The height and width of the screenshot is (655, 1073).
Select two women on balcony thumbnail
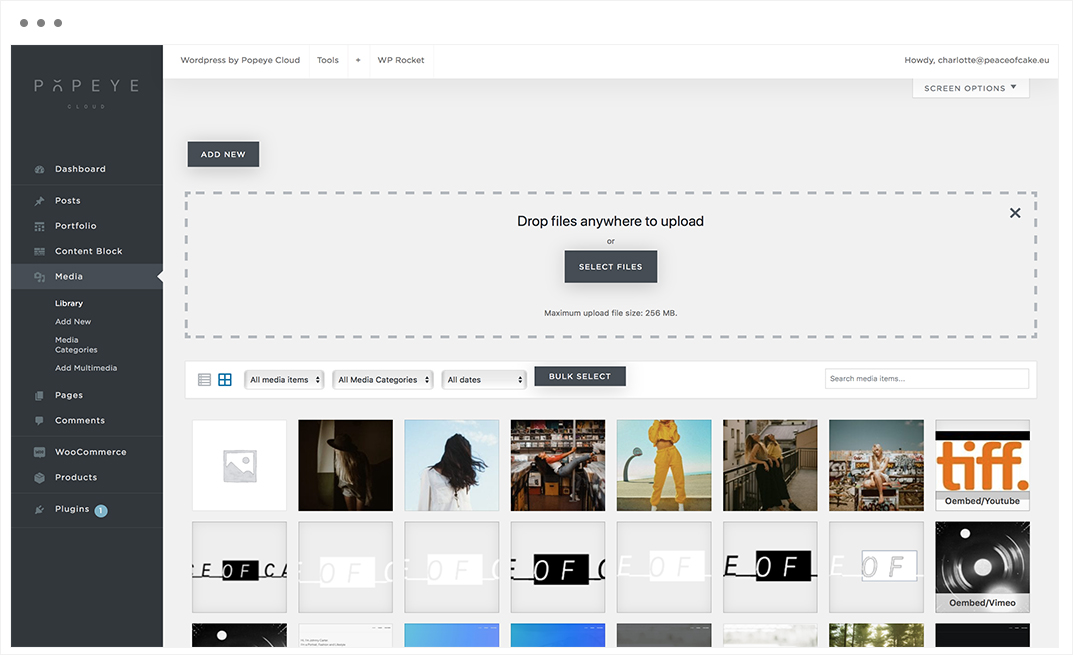point(770,465)
